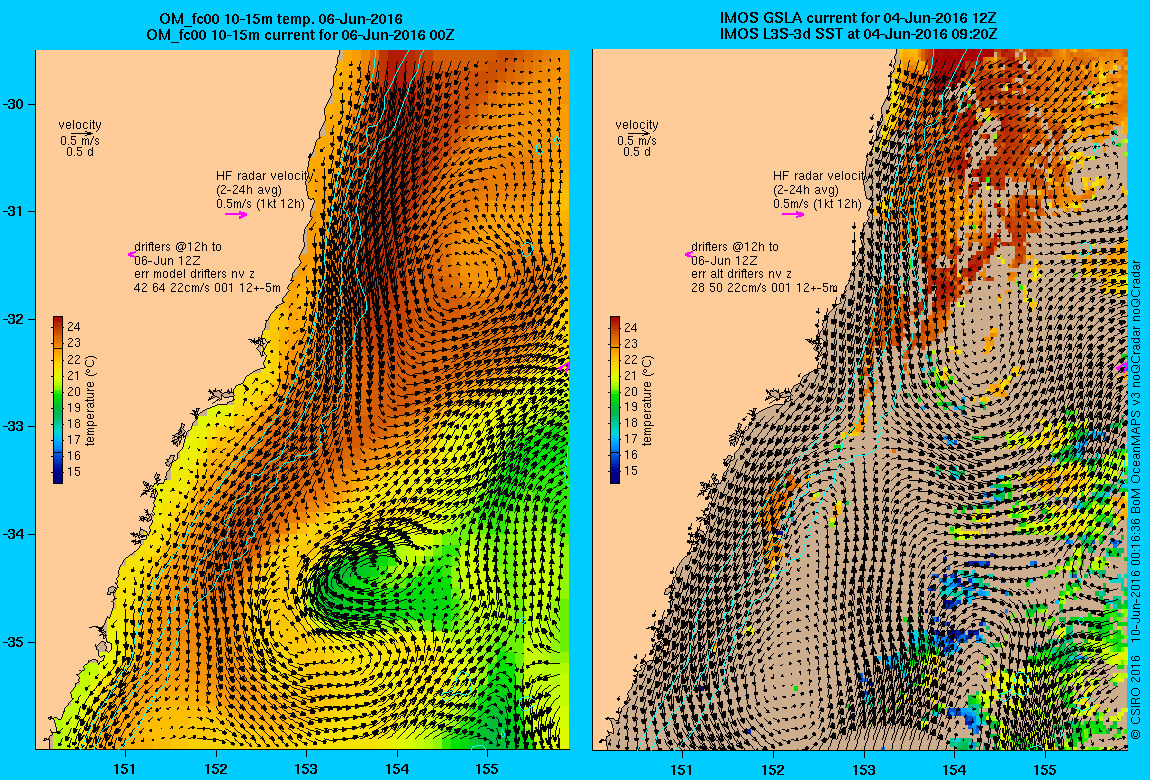Click the '16' value on right color bar
Image resolution: width=1150 pixels, height=780 pixels.
point(631,455)
